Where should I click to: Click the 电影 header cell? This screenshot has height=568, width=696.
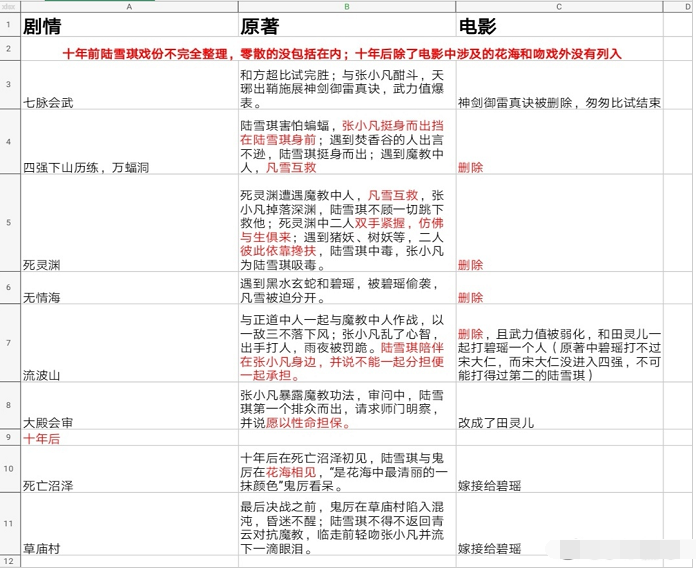[559, 25]
